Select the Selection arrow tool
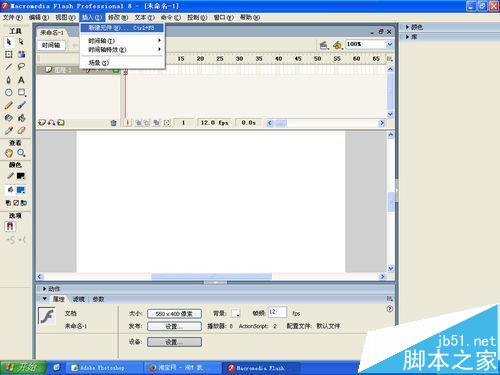The height and width of the screenshot is (375, 500). 9,42
